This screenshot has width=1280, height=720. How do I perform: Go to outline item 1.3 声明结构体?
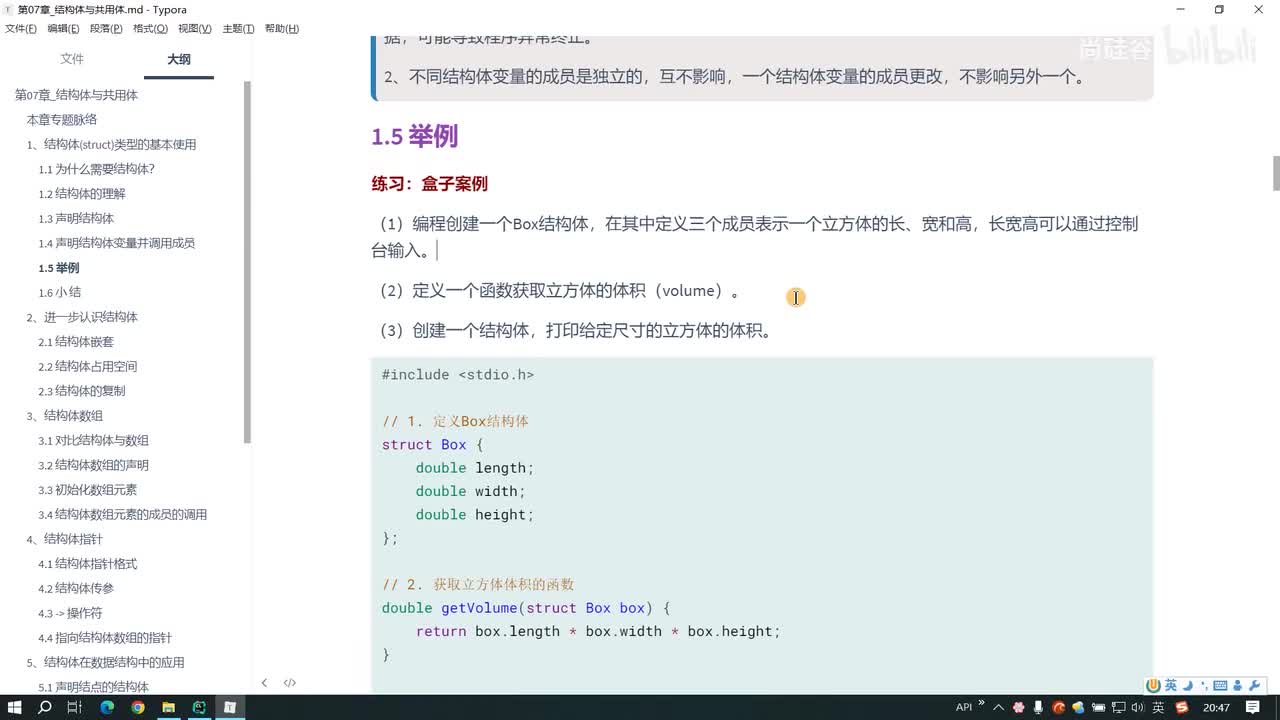pyautogui.click(x=76, y=219)
